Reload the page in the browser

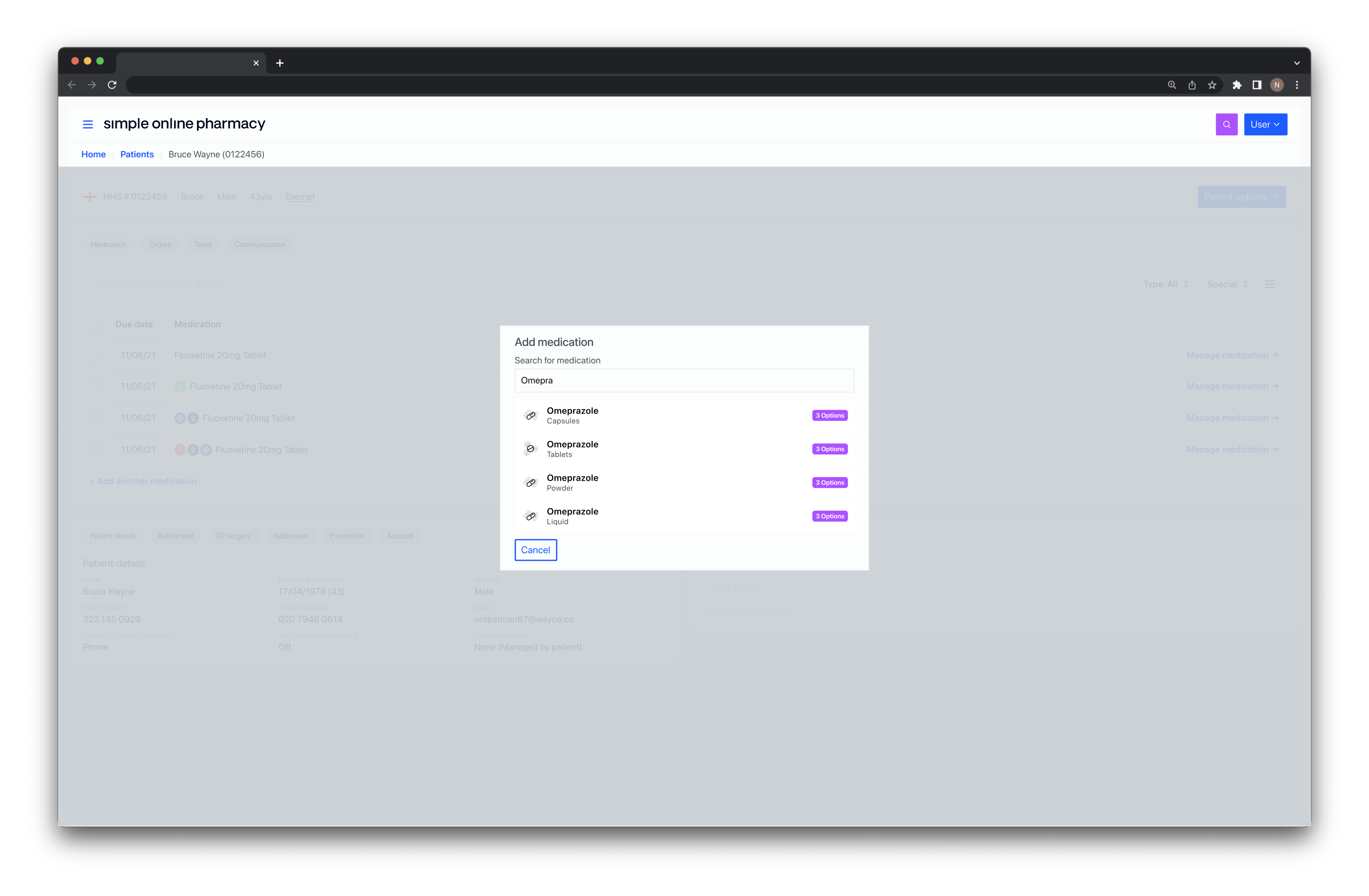(x=112, y=85)
